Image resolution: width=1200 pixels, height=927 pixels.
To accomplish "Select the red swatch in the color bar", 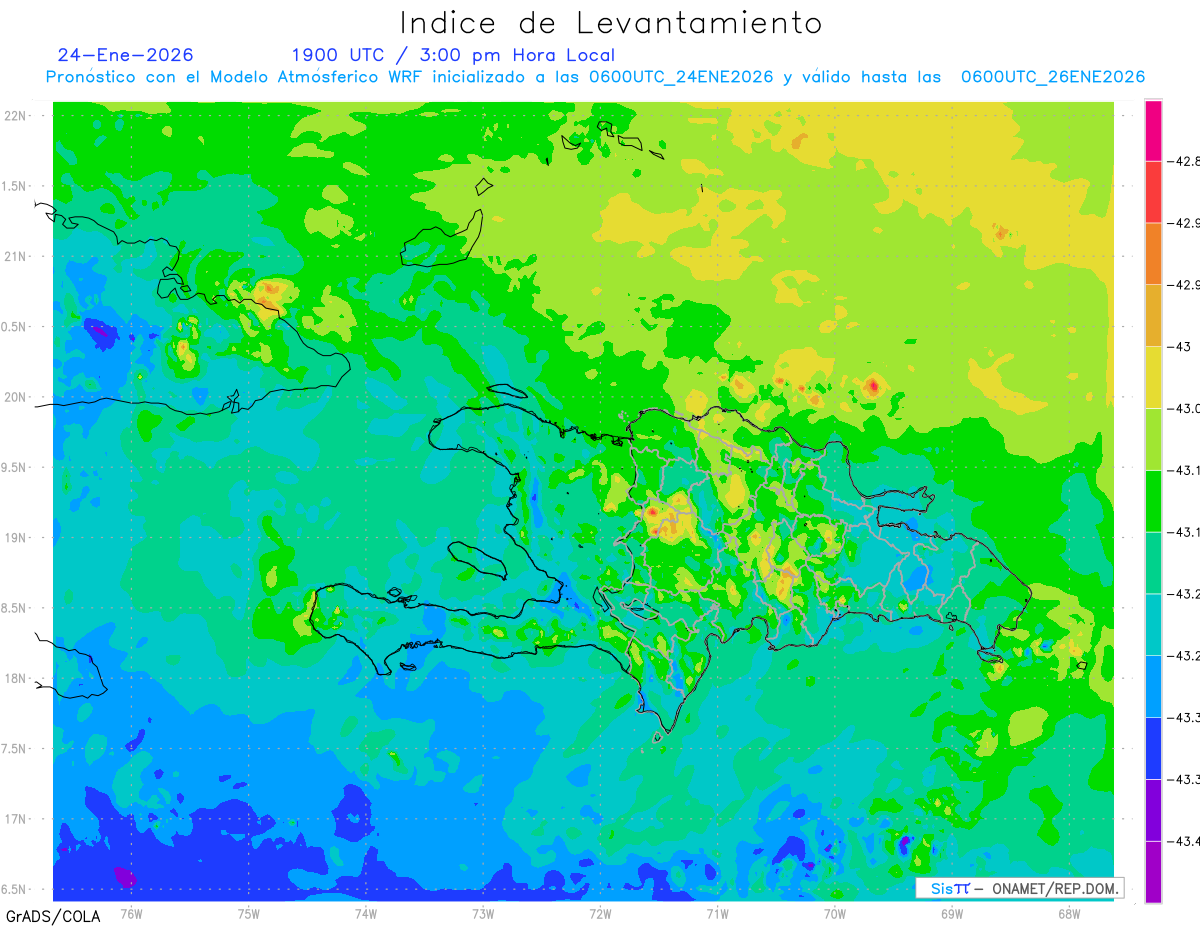I will (x=1153, y=191).
